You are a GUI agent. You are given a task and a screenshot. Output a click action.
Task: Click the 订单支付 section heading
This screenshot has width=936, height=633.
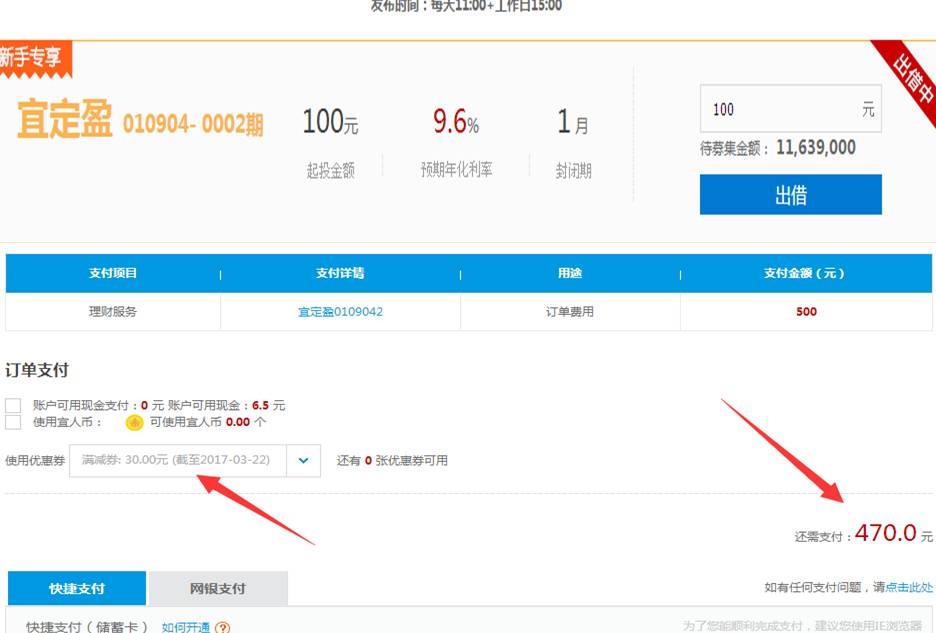pos(37,370)
